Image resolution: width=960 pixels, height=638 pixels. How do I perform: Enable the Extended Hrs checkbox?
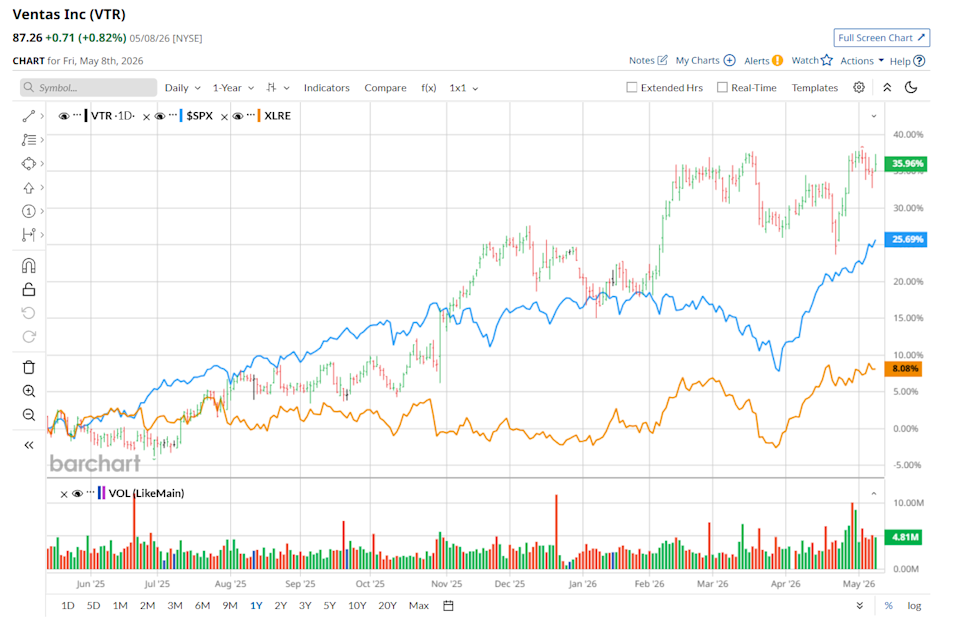pyautogui.click(x=632, y=88)
